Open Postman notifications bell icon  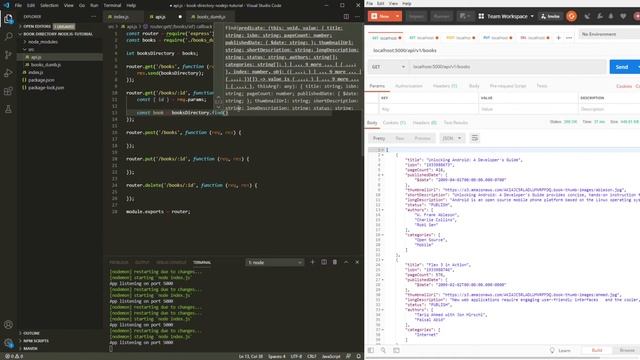pos(611,16)
